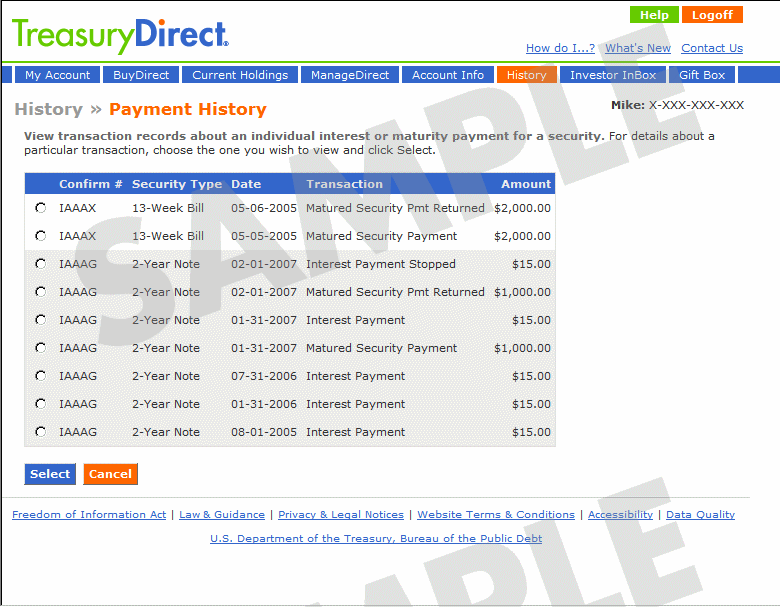Open the Law & Guidance link

(222, 514)
